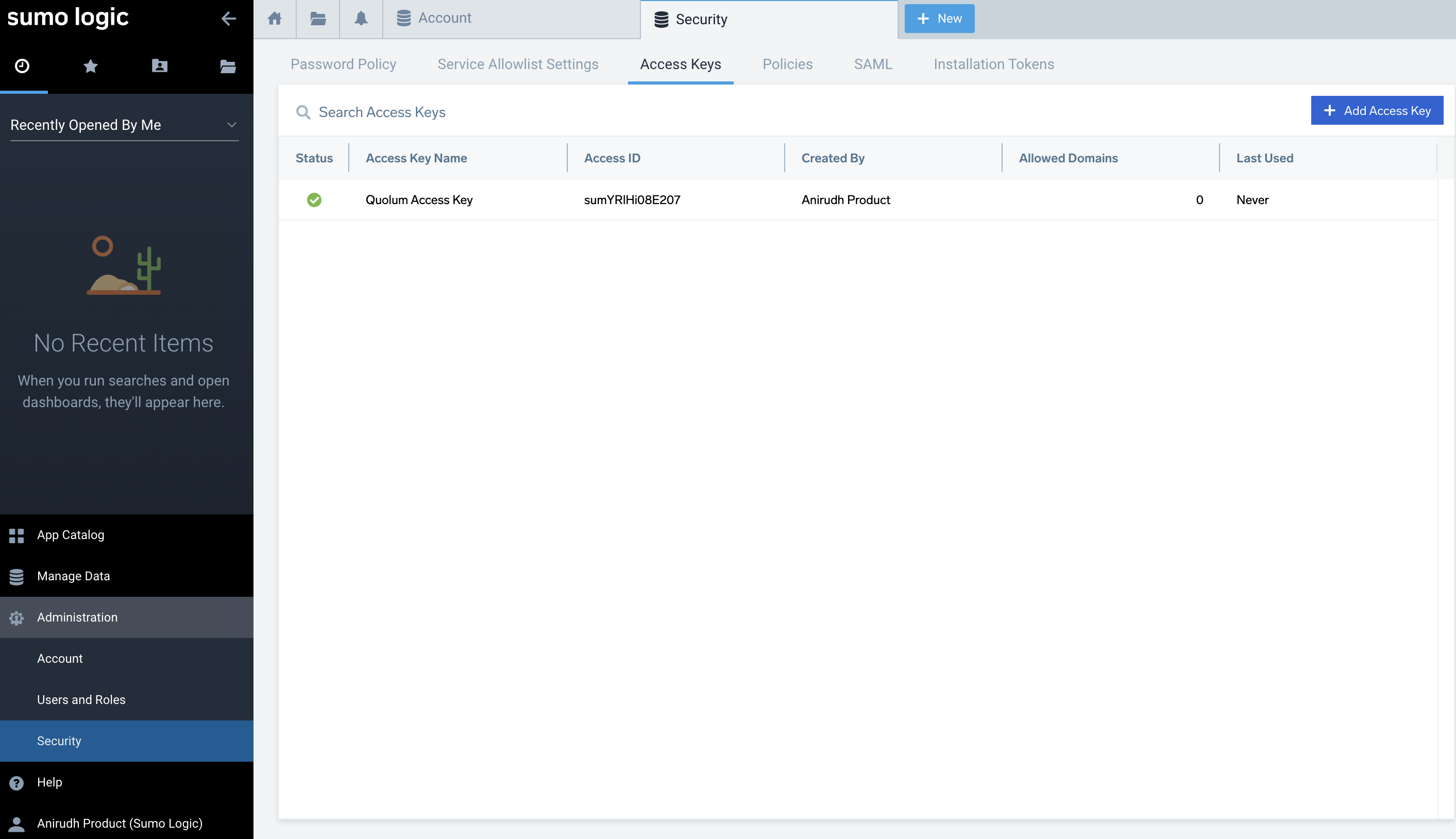The width and height of the screenshot is (1456, 839).
Task: Collapse sidebar with the back arrow
Action: pos(229,19)
